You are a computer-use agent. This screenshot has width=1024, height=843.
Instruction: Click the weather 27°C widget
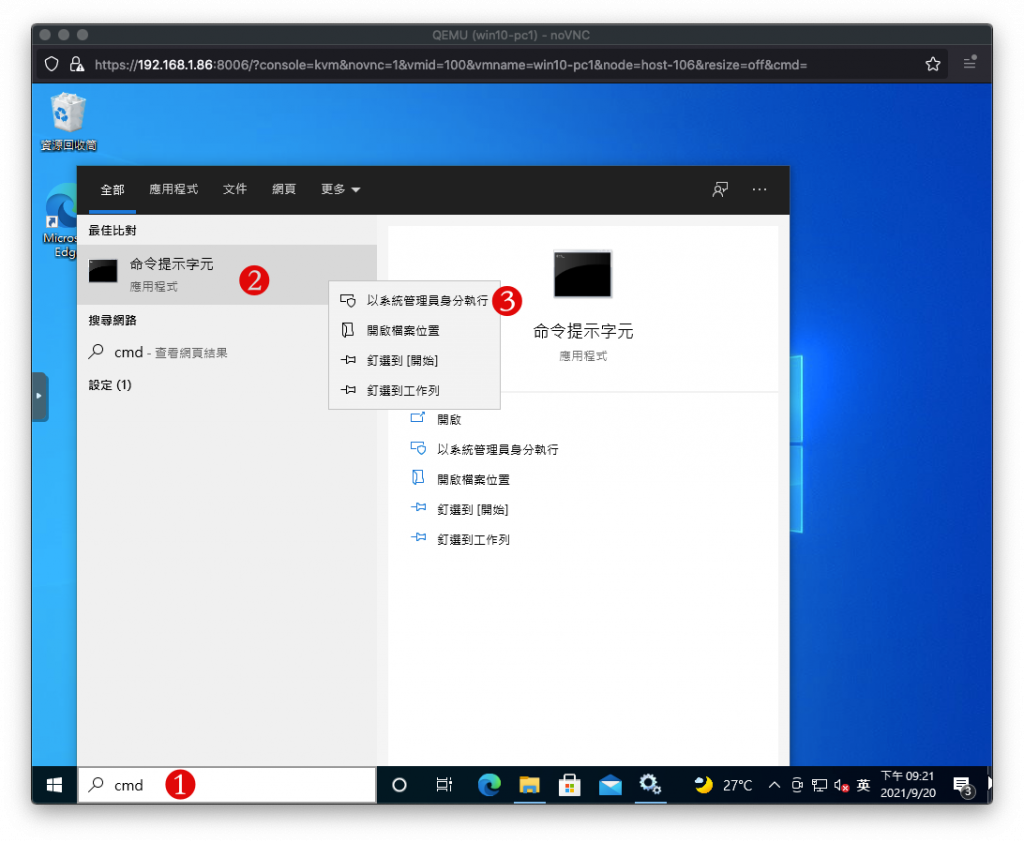coord(724,785)
